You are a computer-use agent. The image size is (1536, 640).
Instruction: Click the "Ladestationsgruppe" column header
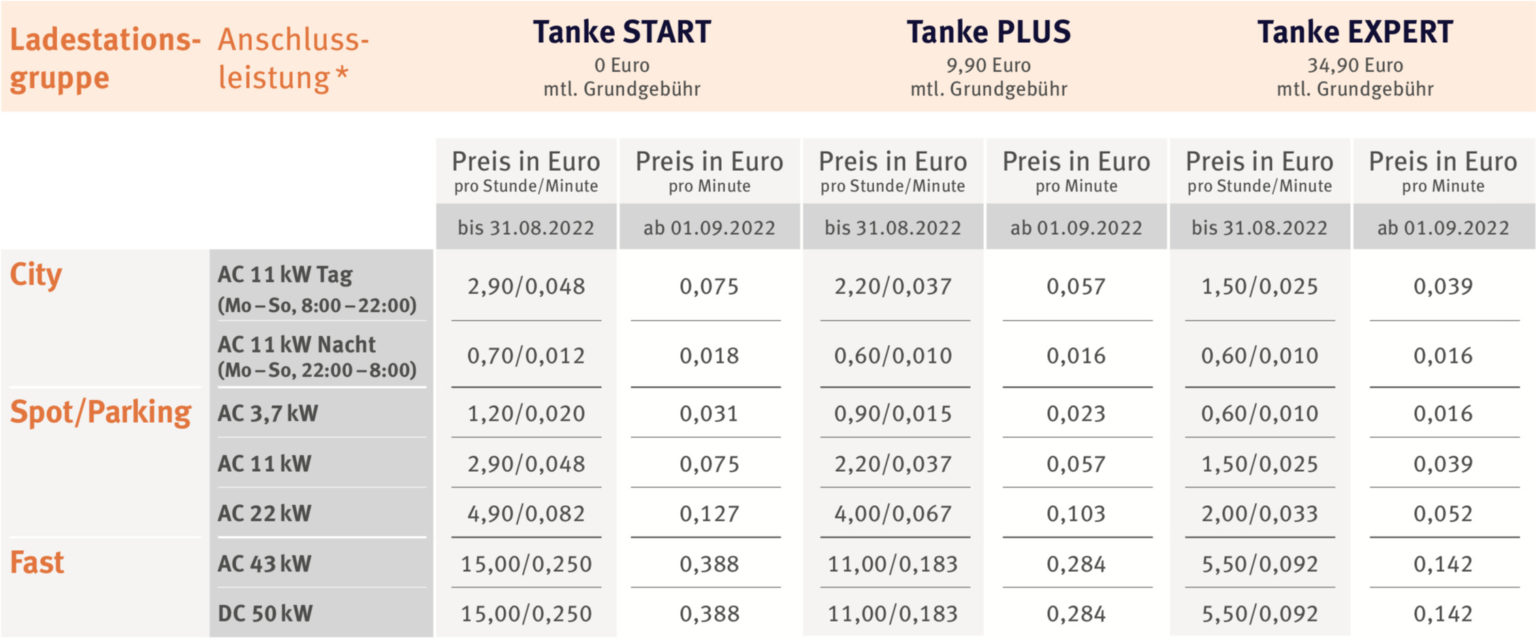pyautogui.click(x=99, y=59)
